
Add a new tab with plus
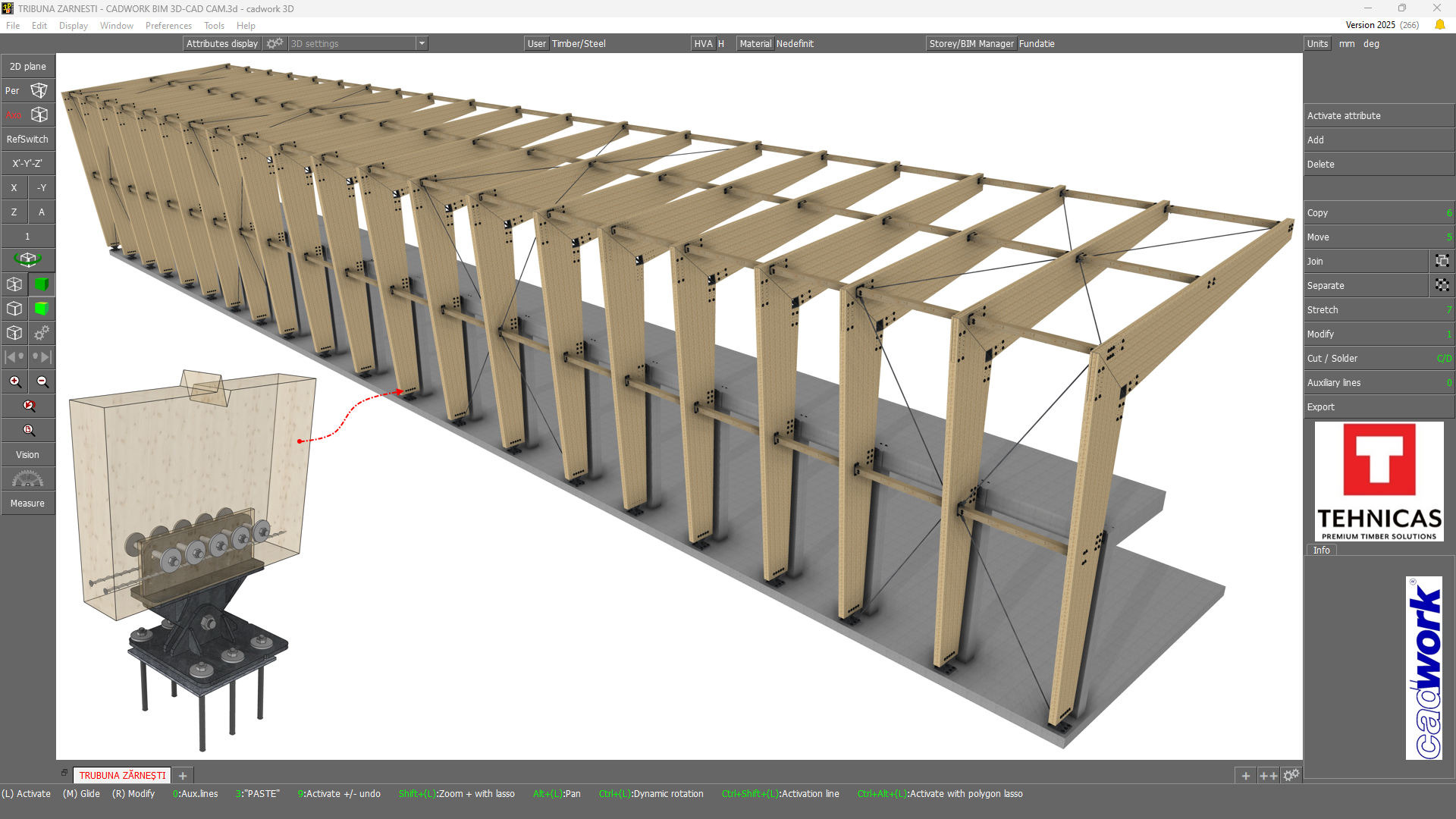point(183,775)
